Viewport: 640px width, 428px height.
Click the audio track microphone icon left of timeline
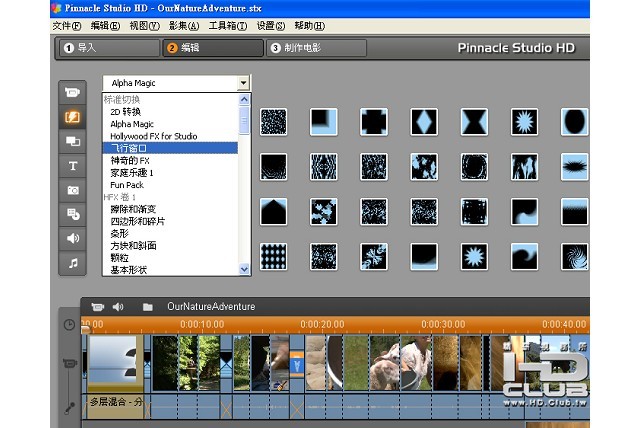[x=69, y=408]
